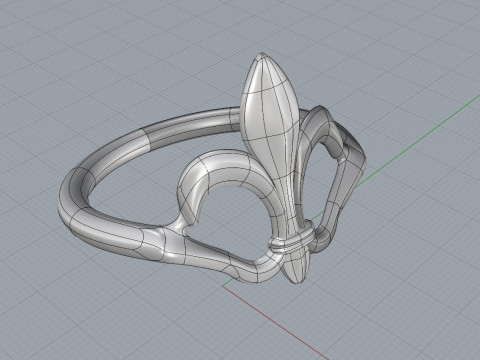Click the horizontal binding band on fleur-de-lis

click(x=292, y=240)
